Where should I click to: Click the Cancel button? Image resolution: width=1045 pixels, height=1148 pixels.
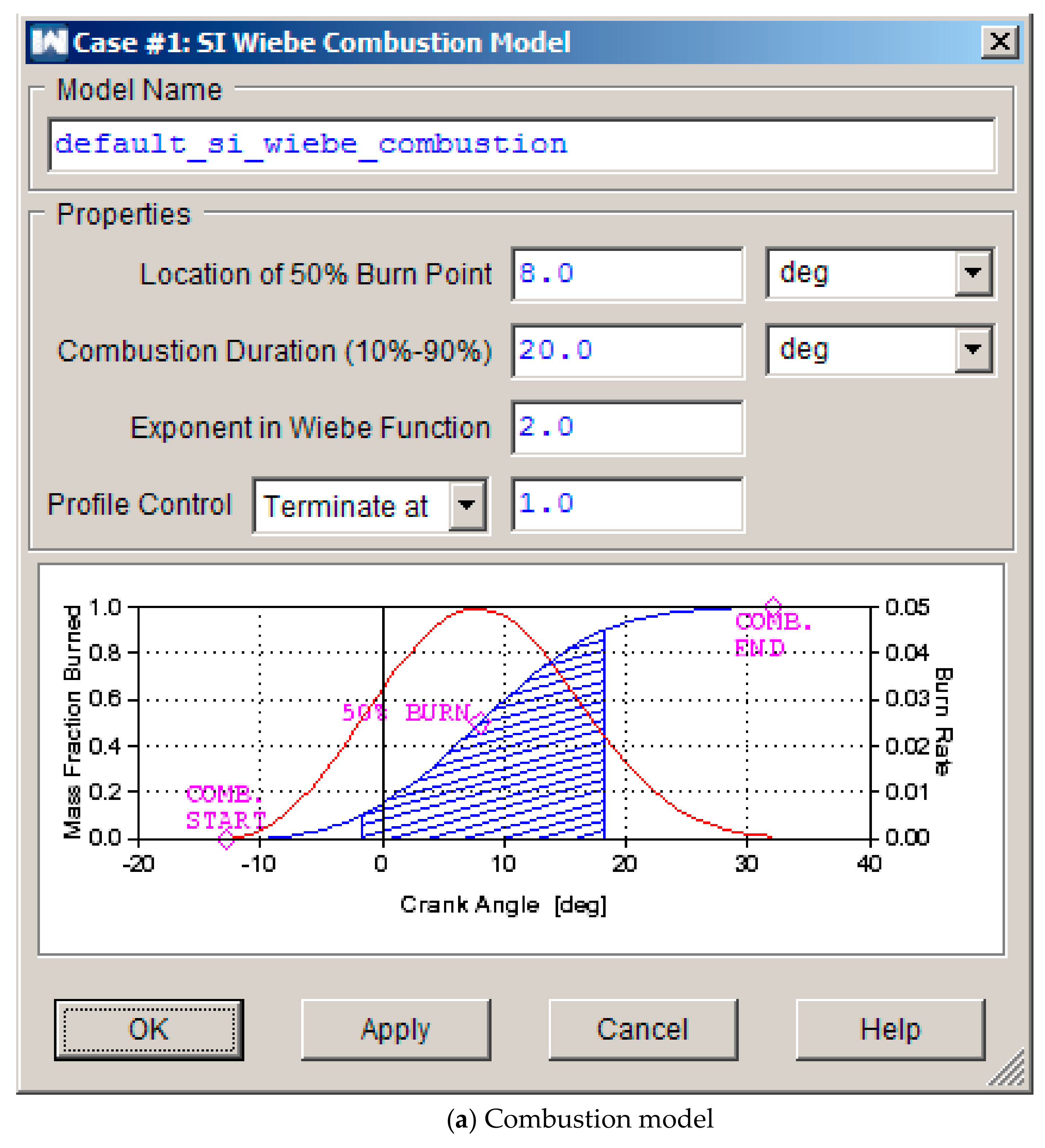[643, 1030]
